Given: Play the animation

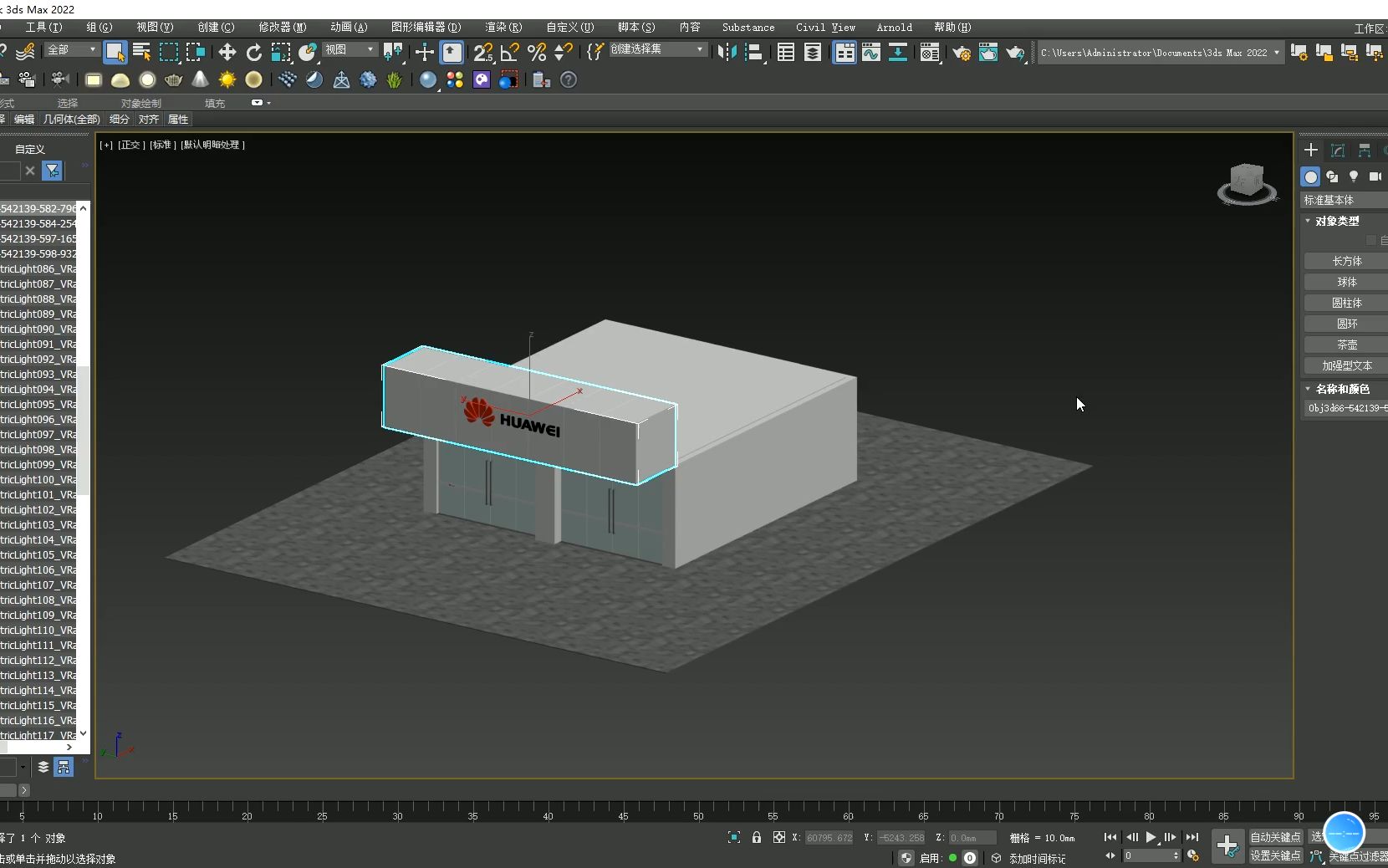Looking at the screenshot, I should point(1151,837).
